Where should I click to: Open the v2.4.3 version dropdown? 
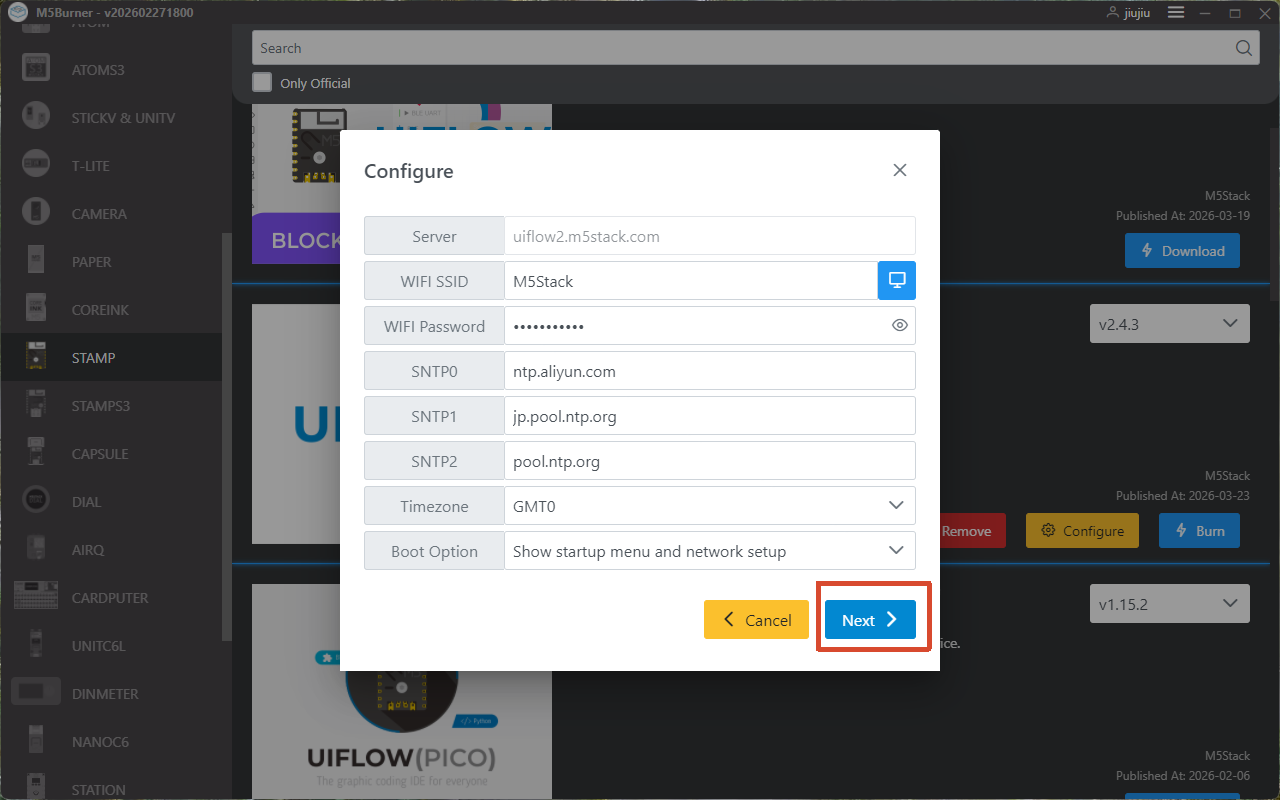[x=1169, y=324]
